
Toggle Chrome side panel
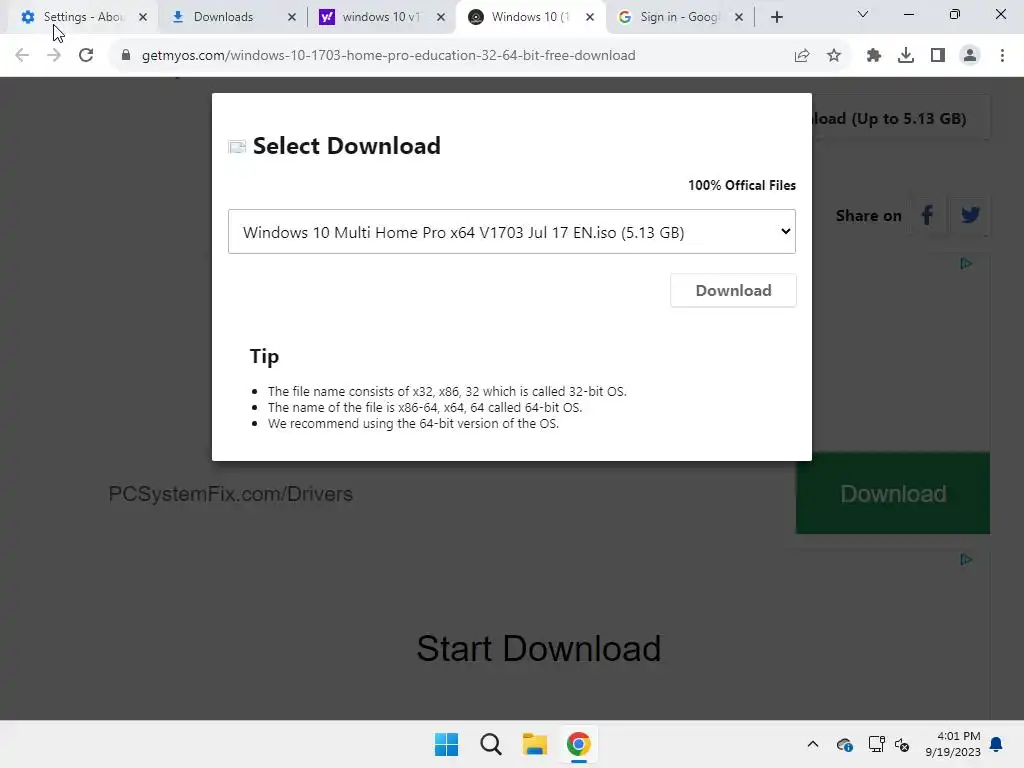pos(938,56)
